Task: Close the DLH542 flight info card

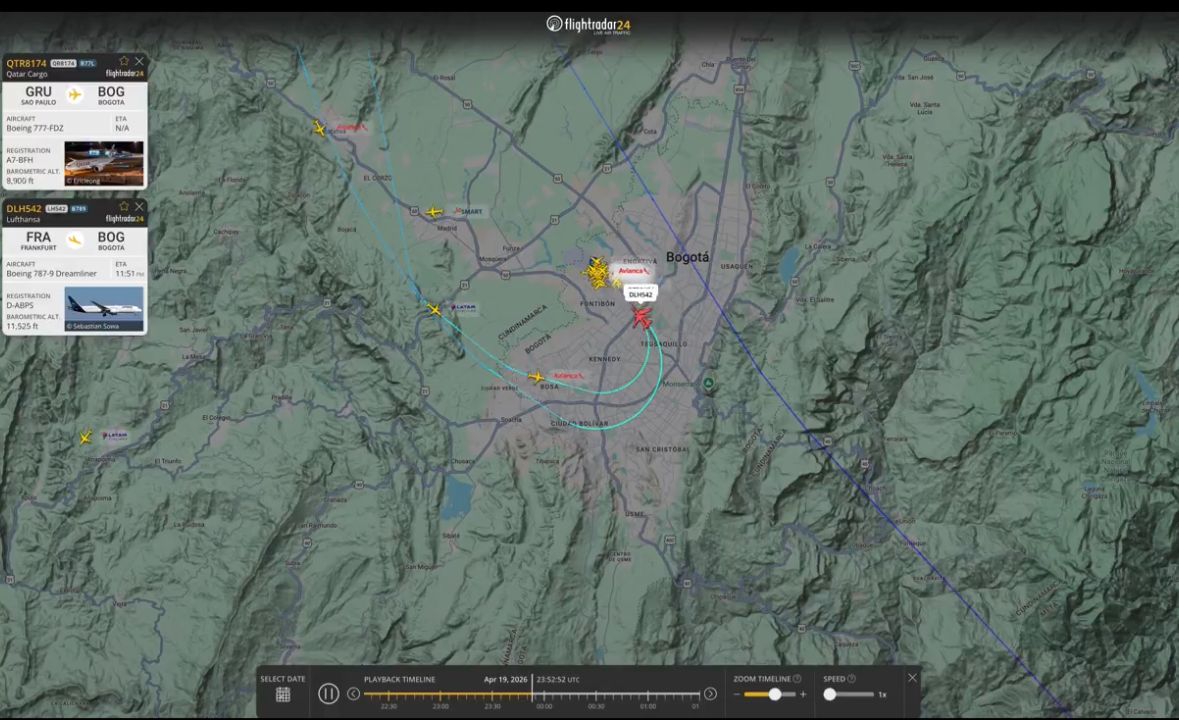Action: [139, 207]
